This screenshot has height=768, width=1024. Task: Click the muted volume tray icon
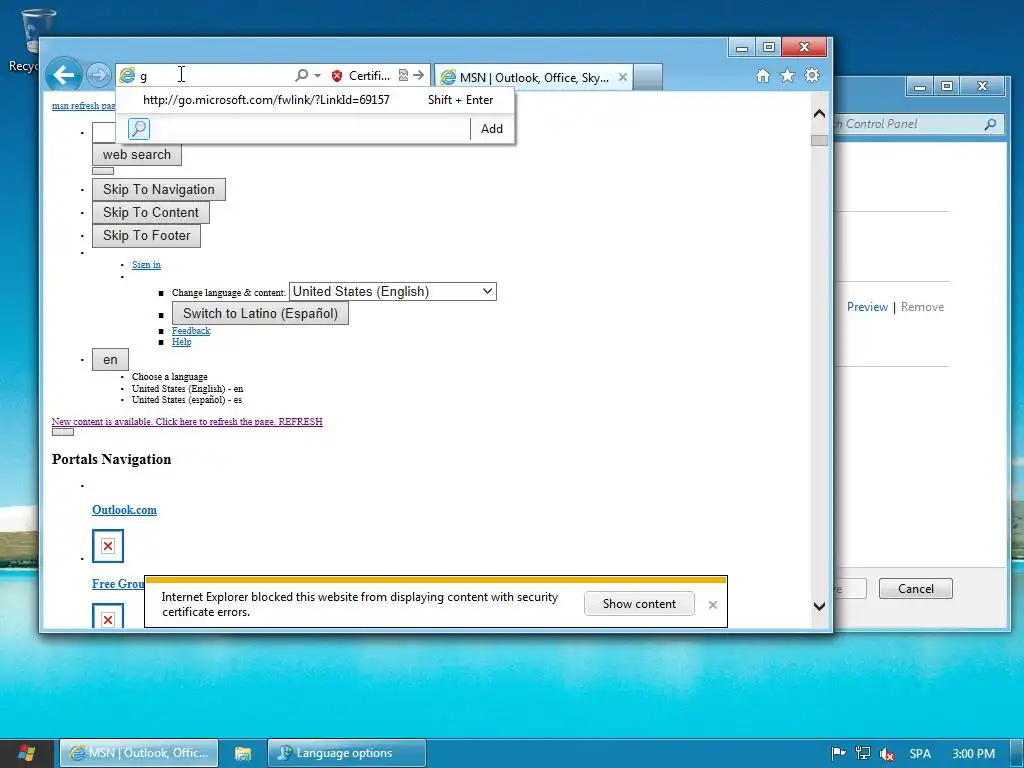point(886,754)
